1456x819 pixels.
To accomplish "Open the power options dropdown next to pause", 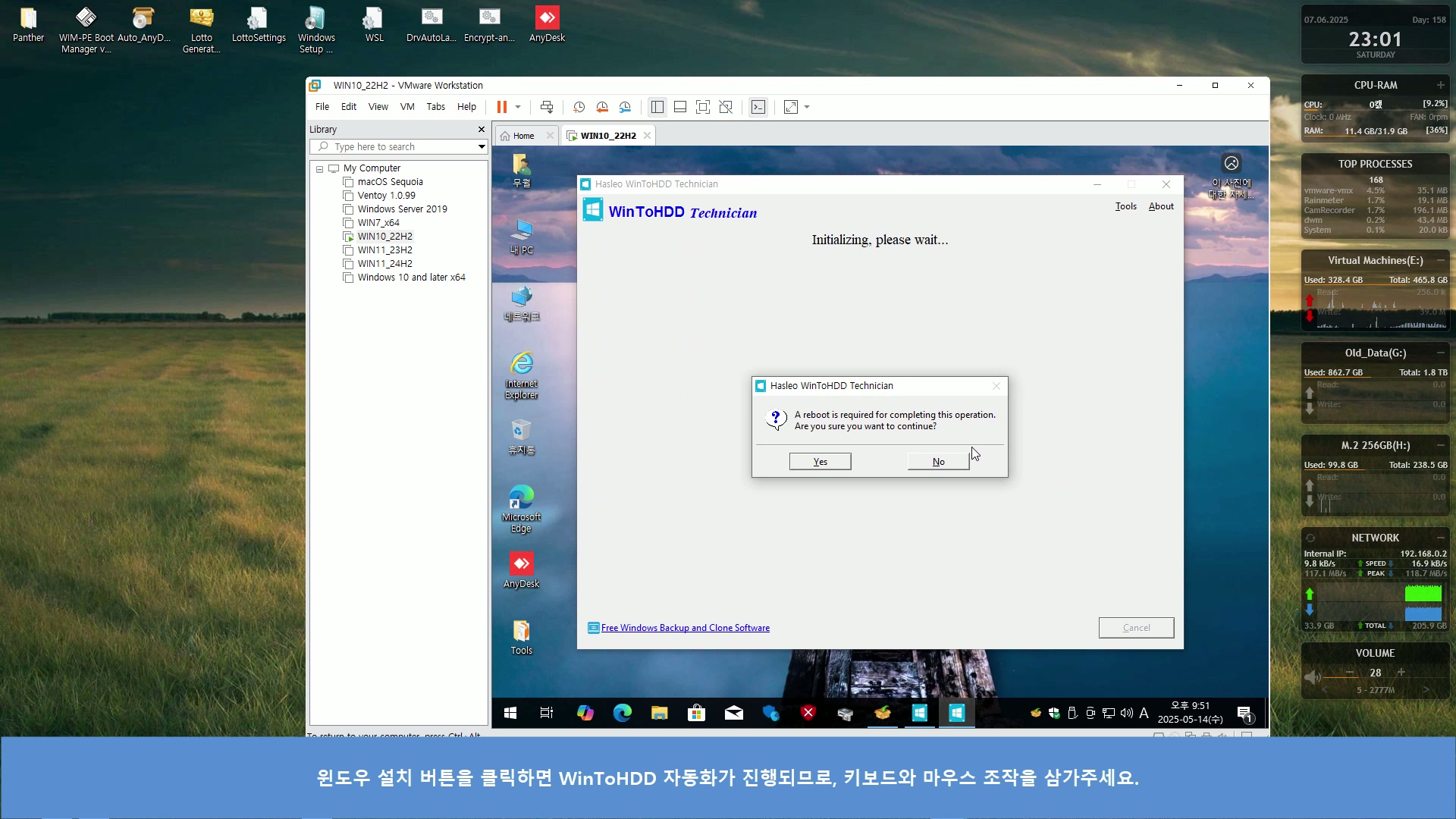I will click(x=518, y=107).
